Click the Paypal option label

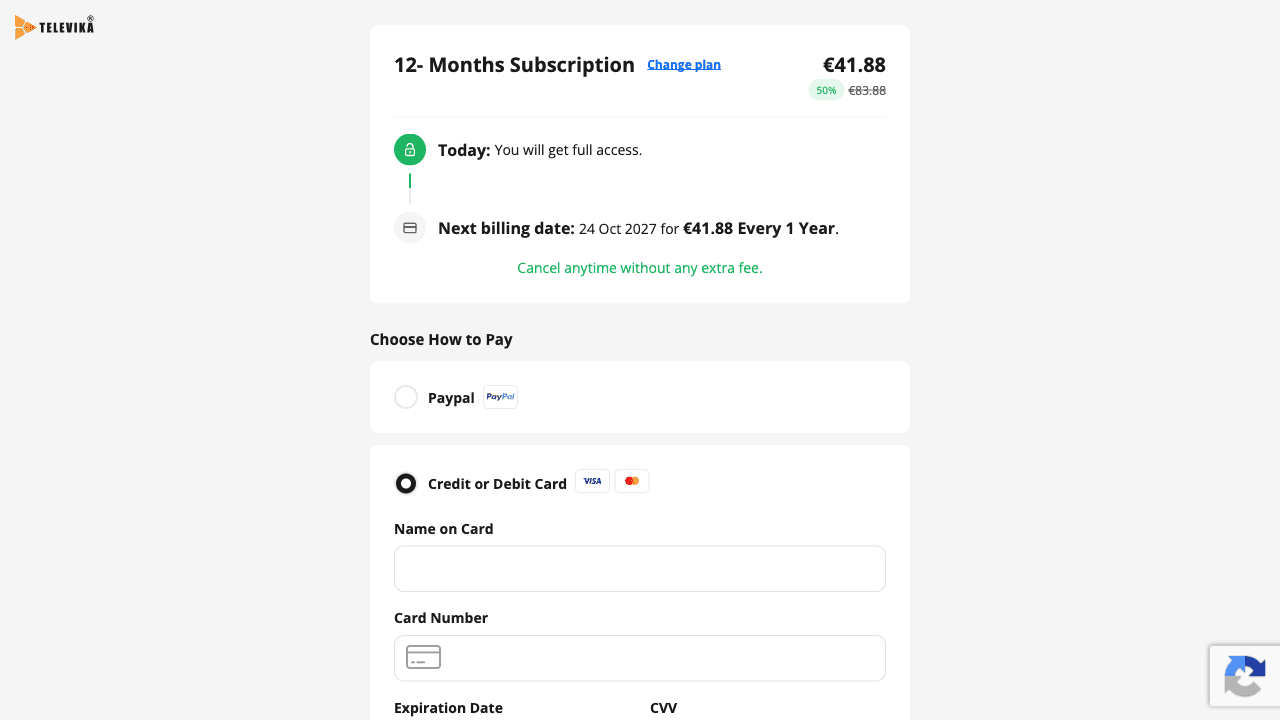tap(451, 398)
